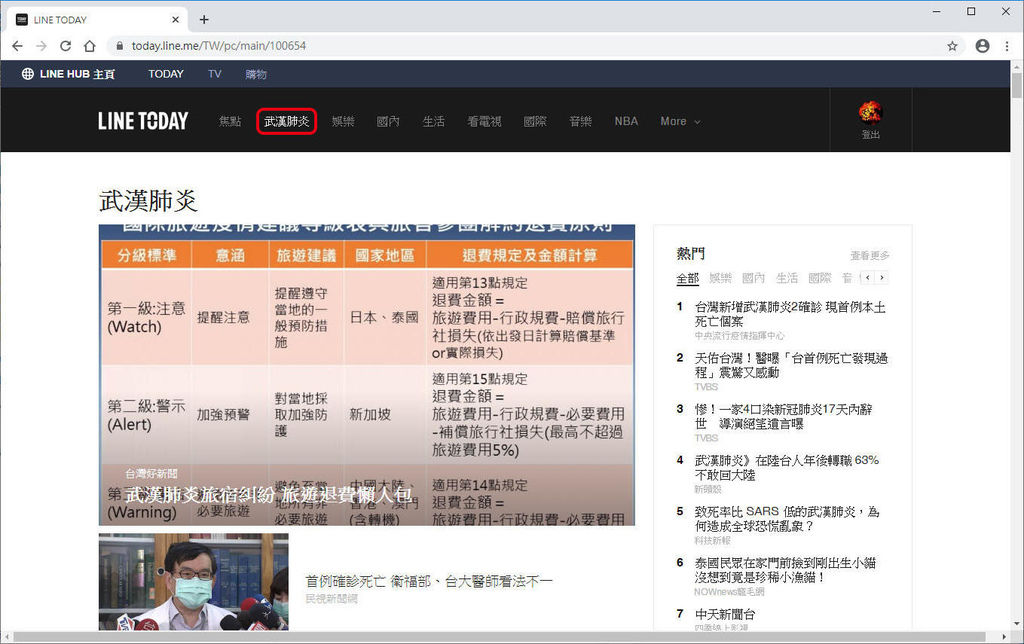The image size is (1024, 644).
Task: Select 購物 in top navigation
Action: [x=256, y=74]
